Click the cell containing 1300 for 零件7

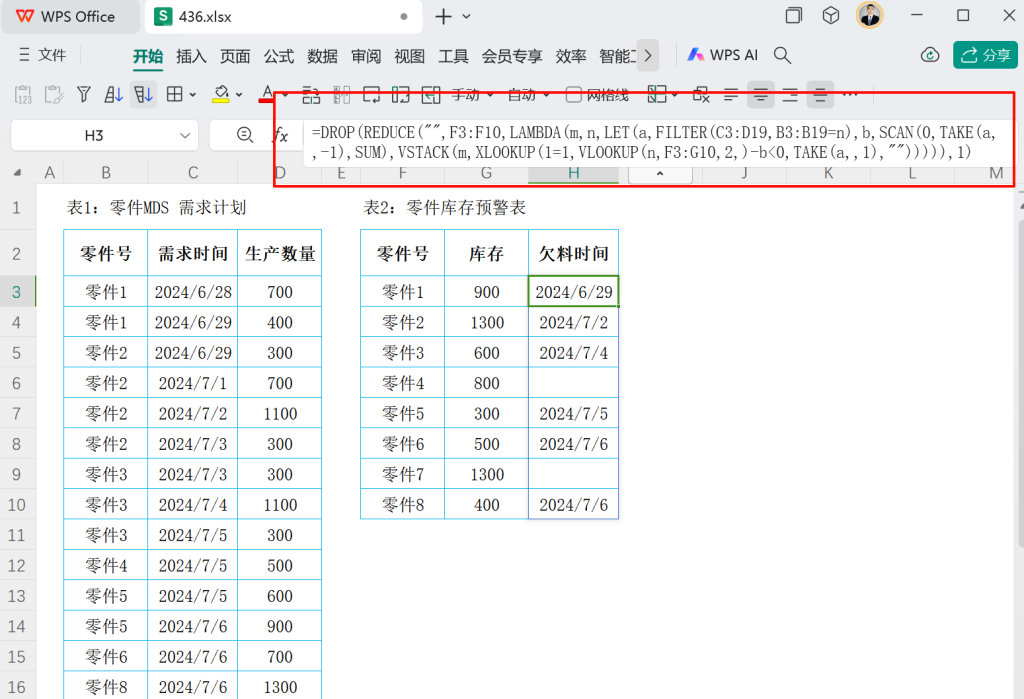(487, 474)
